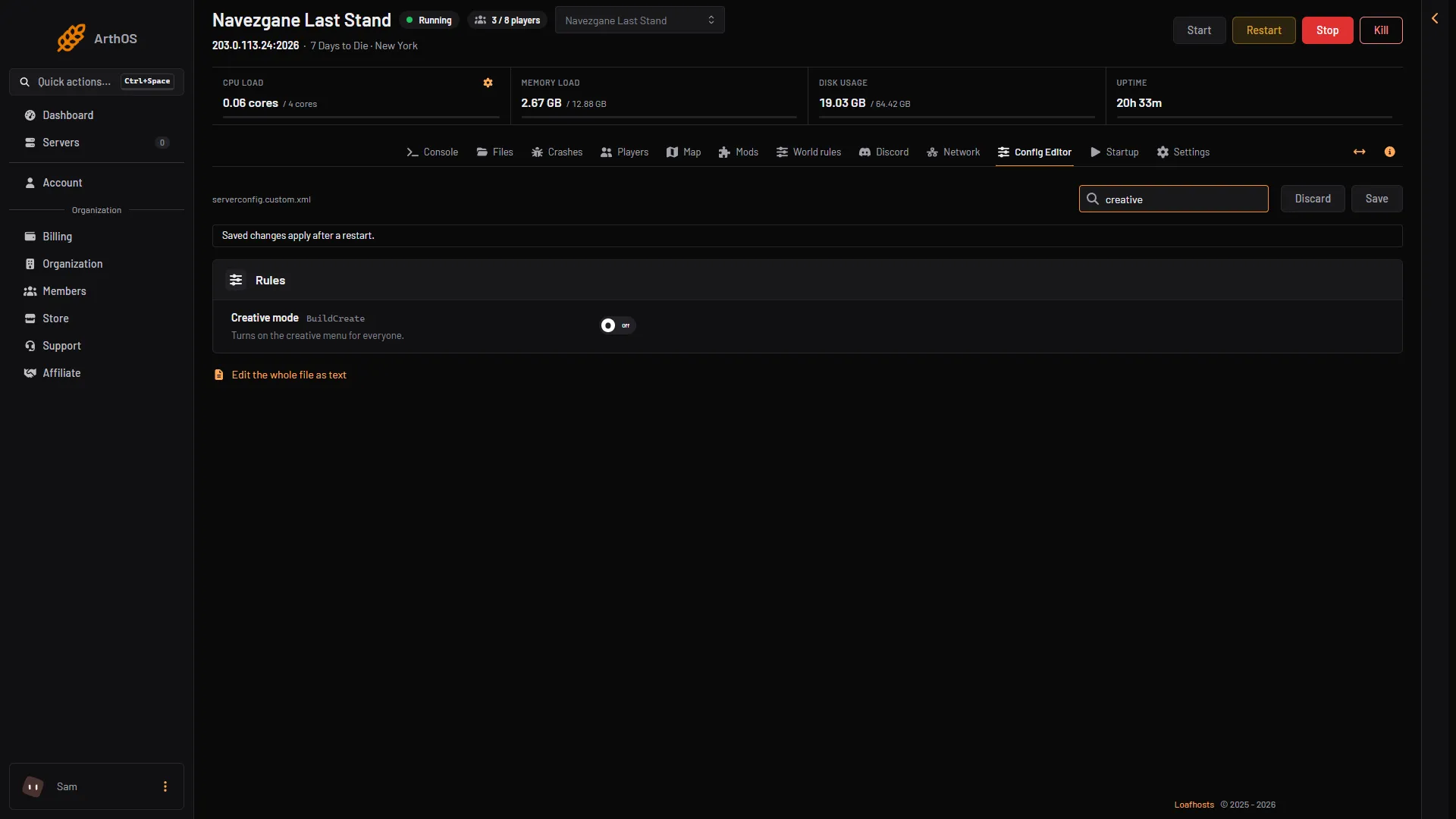Open Sam user menu three dots
This screenshot has width=1456, height=819.
(165, 786)
